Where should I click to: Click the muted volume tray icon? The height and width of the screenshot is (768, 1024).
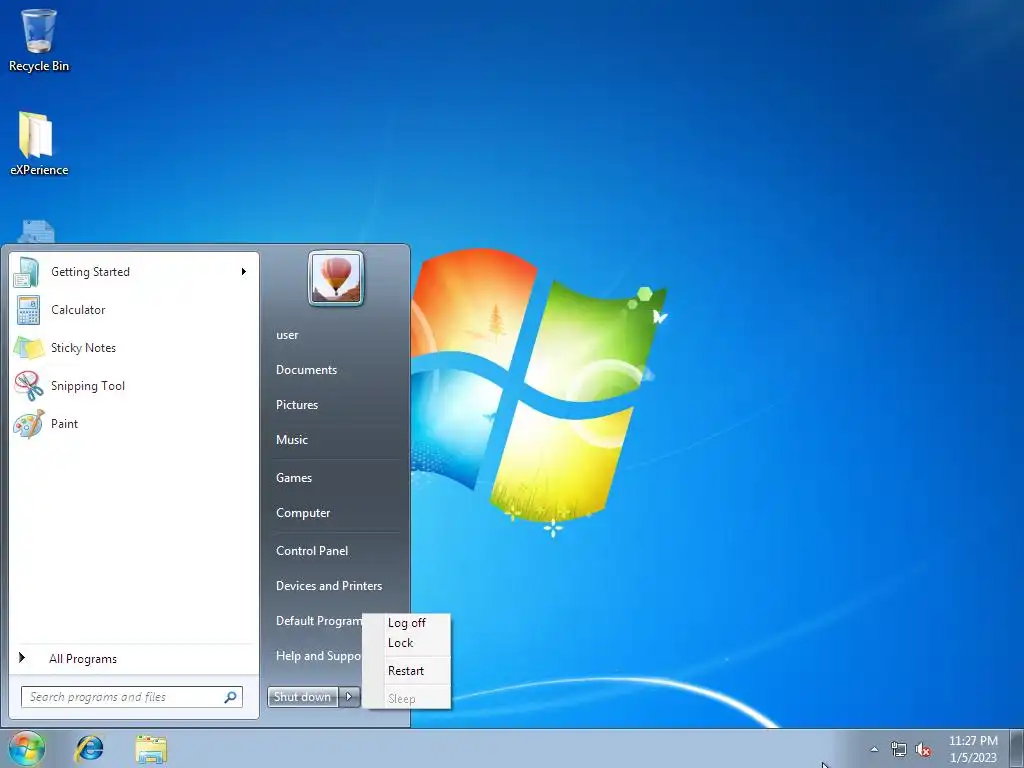(x=923, y=749)
